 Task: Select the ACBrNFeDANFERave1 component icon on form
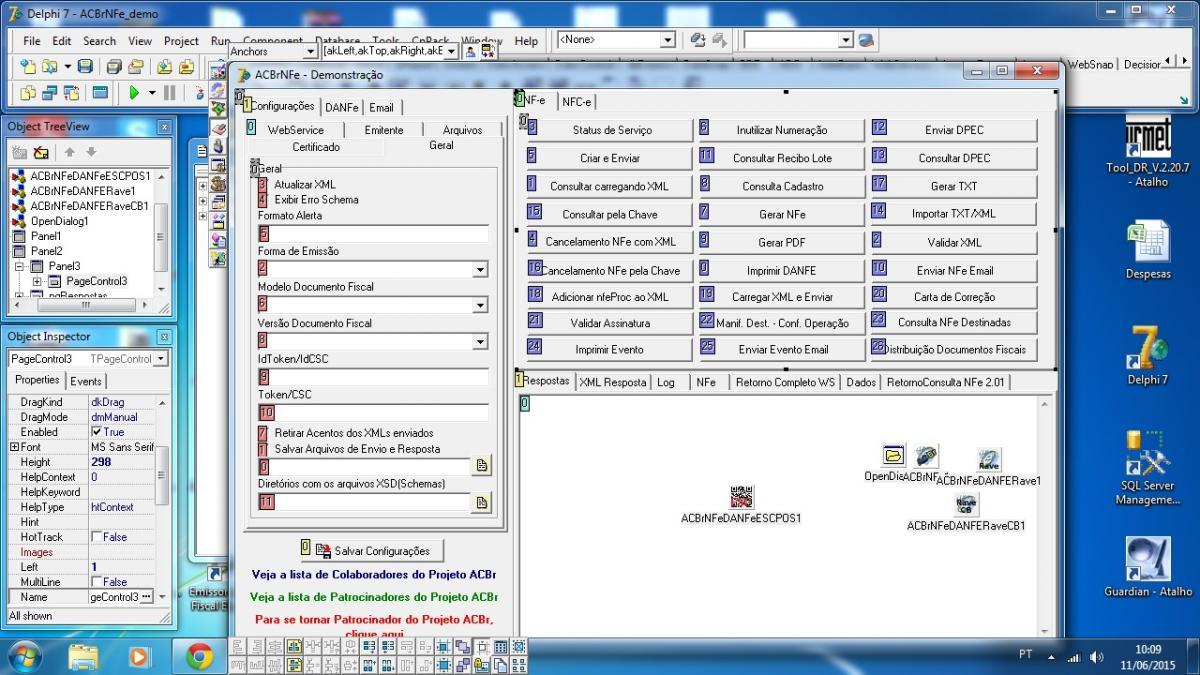pyautogui.click(x=989, y=460)
